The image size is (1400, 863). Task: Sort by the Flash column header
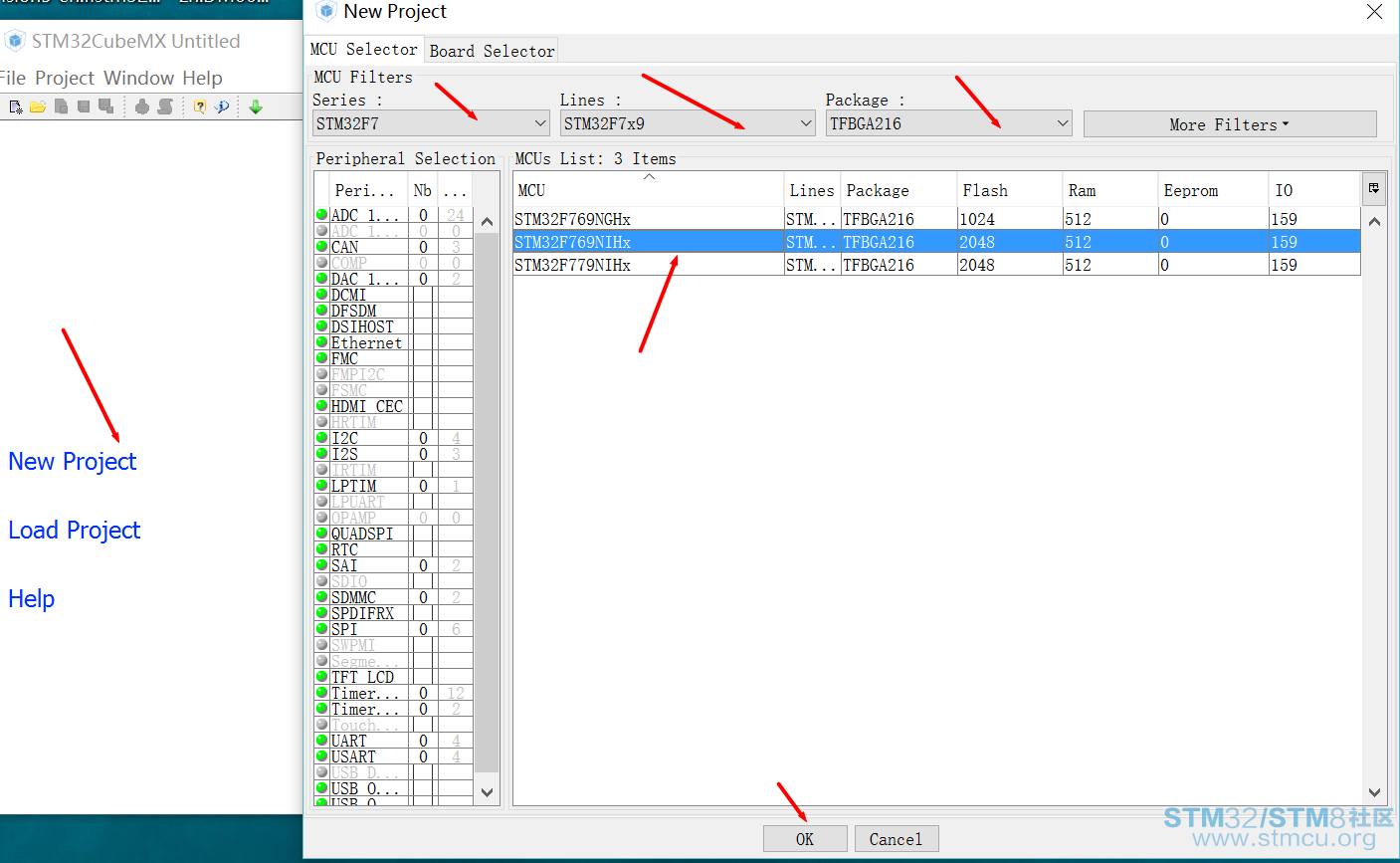point(1010,190)
